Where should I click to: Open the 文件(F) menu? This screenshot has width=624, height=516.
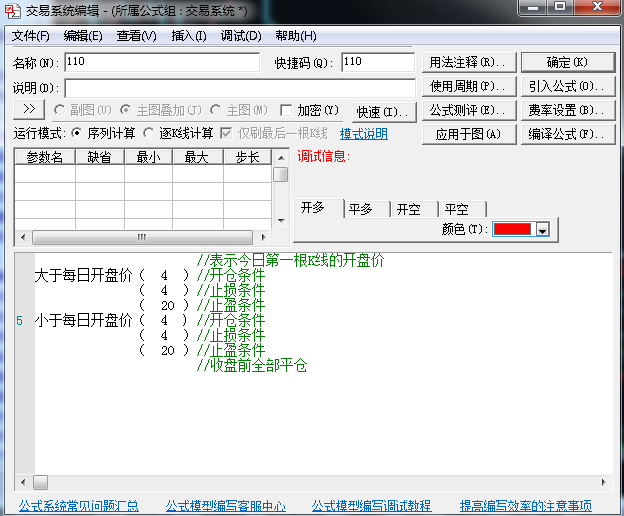[31, 36]
